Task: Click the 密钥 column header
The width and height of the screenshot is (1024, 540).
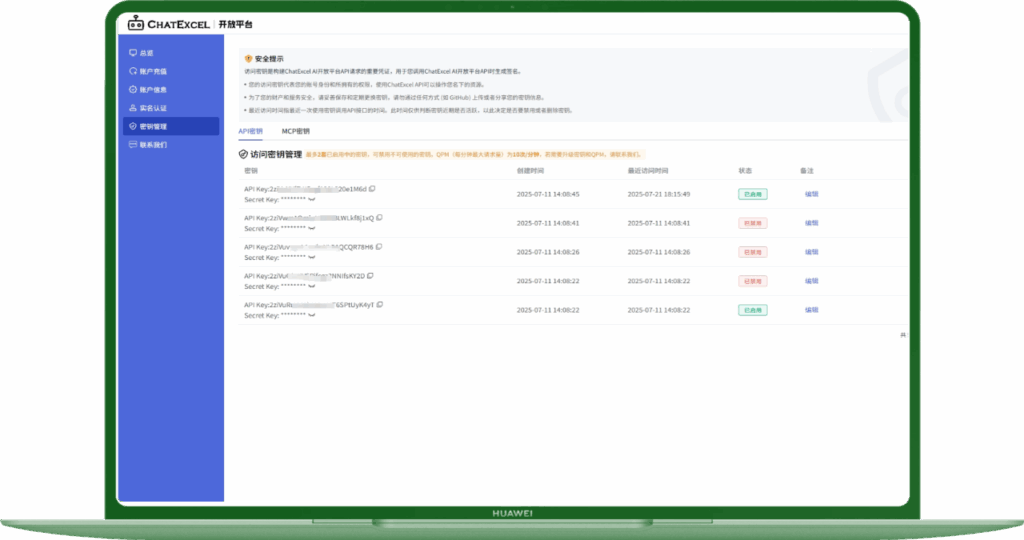Action: click(251, 171)
